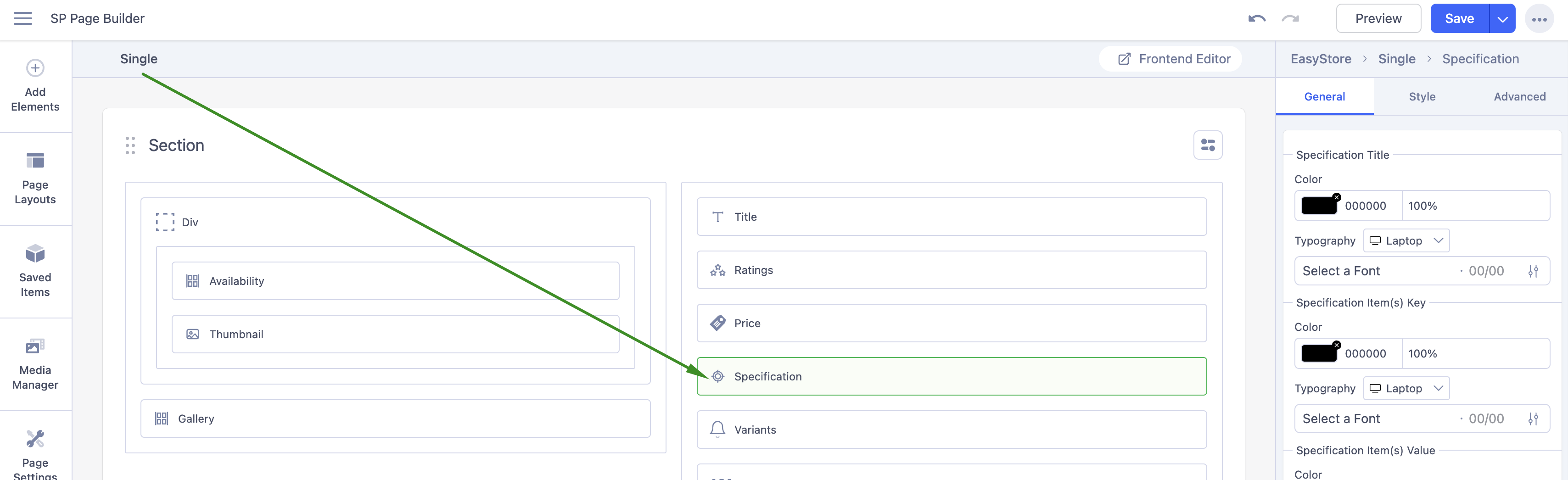The height and width of the screenshot is (480, 1568).
Task: Expand the Save button dropdown arrow
Action: click(1502, 19)
